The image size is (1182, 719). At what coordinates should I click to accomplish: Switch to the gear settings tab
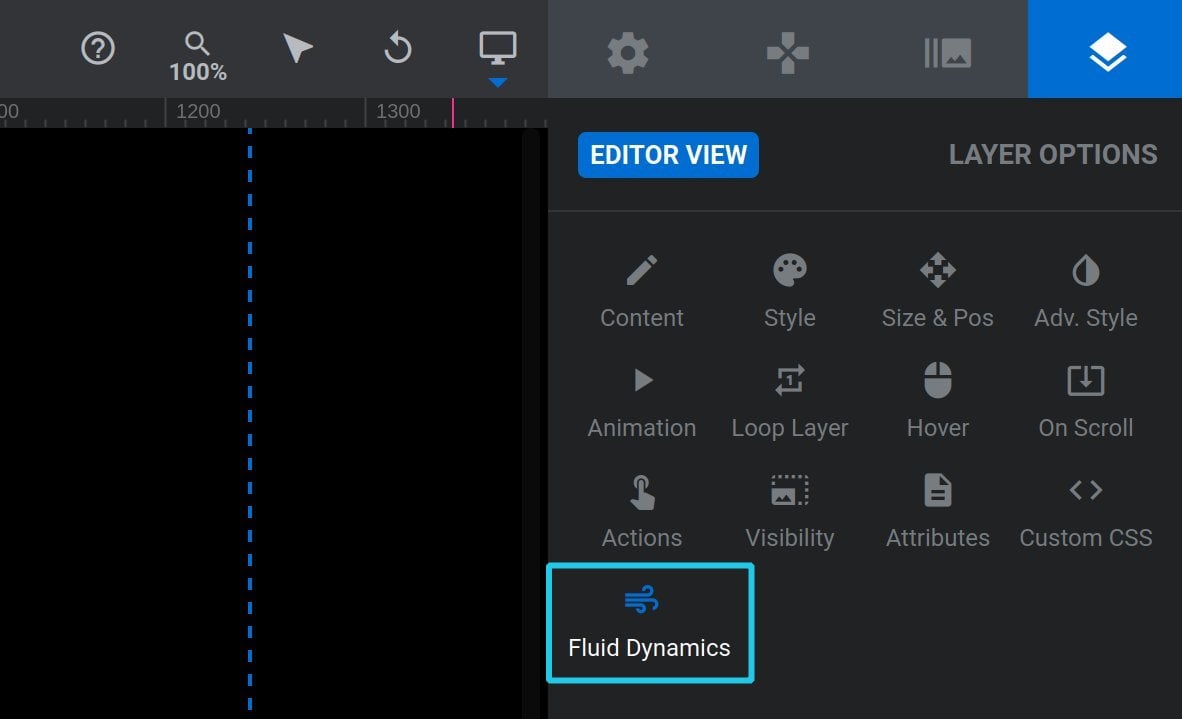coord(628,53)
